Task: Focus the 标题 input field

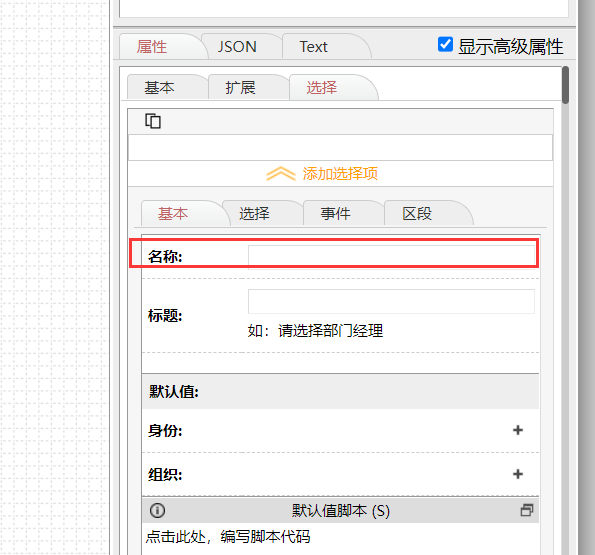Action: [x=391, y=301]
